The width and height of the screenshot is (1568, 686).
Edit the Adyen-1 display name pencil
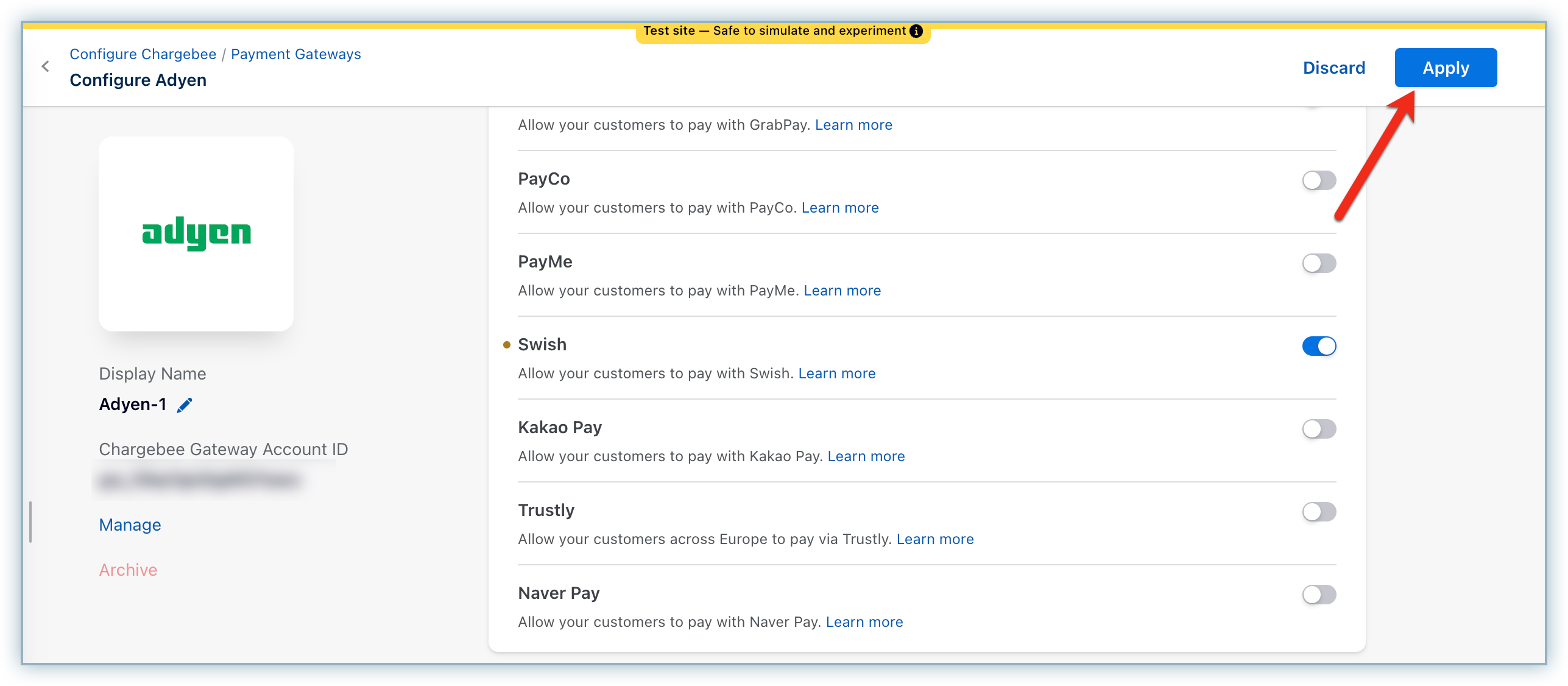coord(185,405)
